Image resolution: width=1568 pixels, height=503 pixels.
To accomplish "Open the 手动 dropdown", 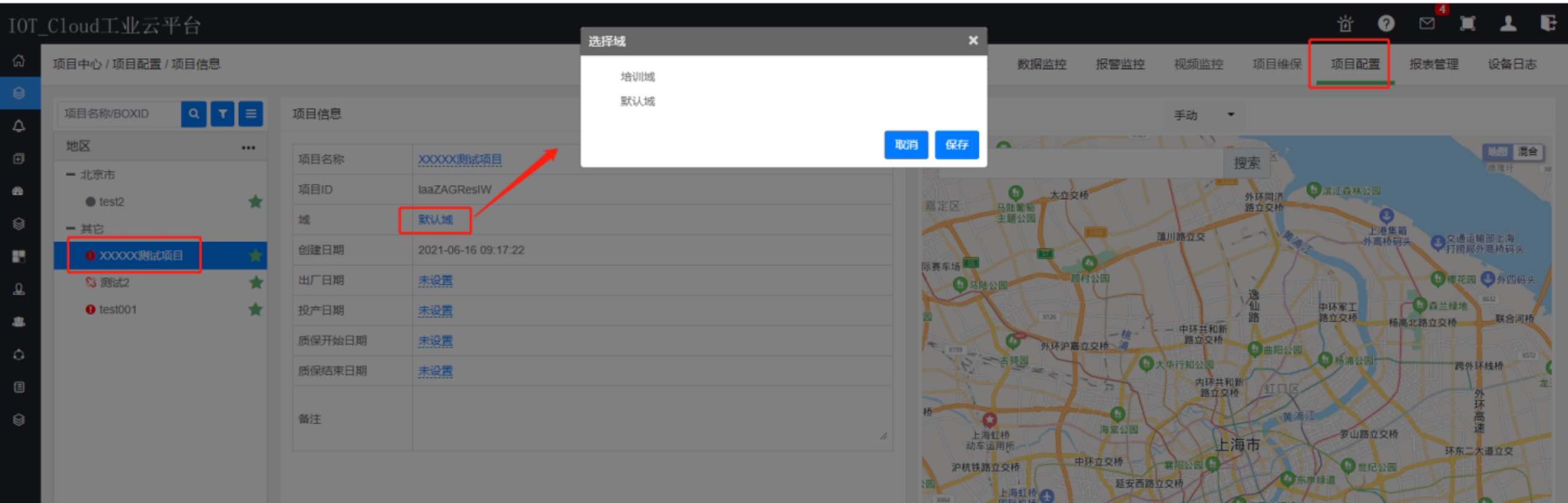I will (x=1204, y=115).
